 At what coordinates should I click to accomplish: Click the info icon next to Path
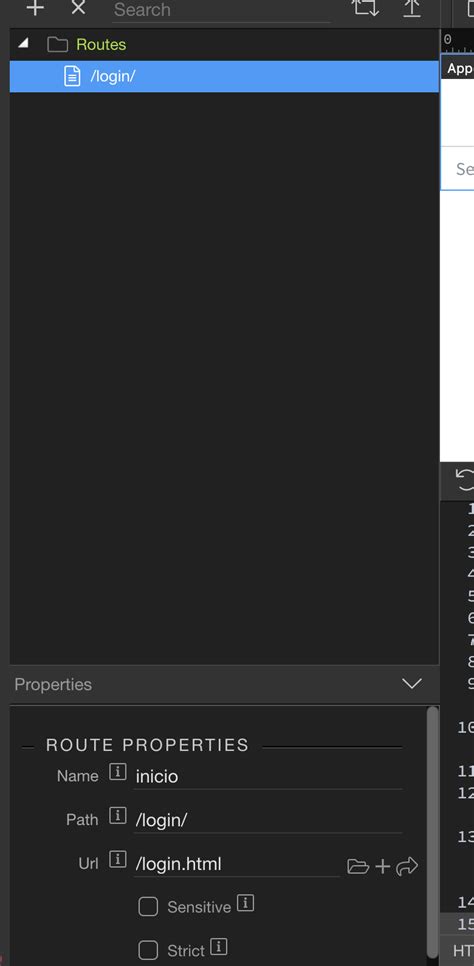point(118,816)
